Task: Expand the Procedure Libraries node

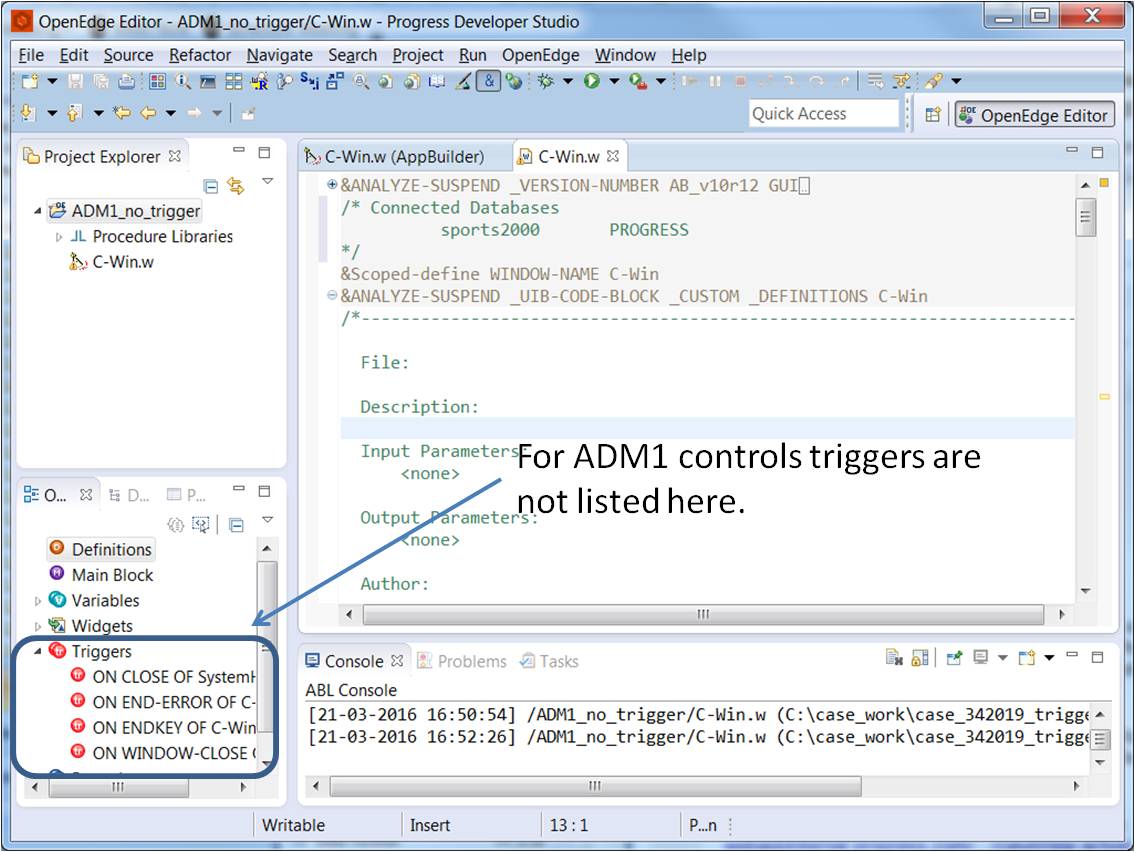Action: coord(59,237)
